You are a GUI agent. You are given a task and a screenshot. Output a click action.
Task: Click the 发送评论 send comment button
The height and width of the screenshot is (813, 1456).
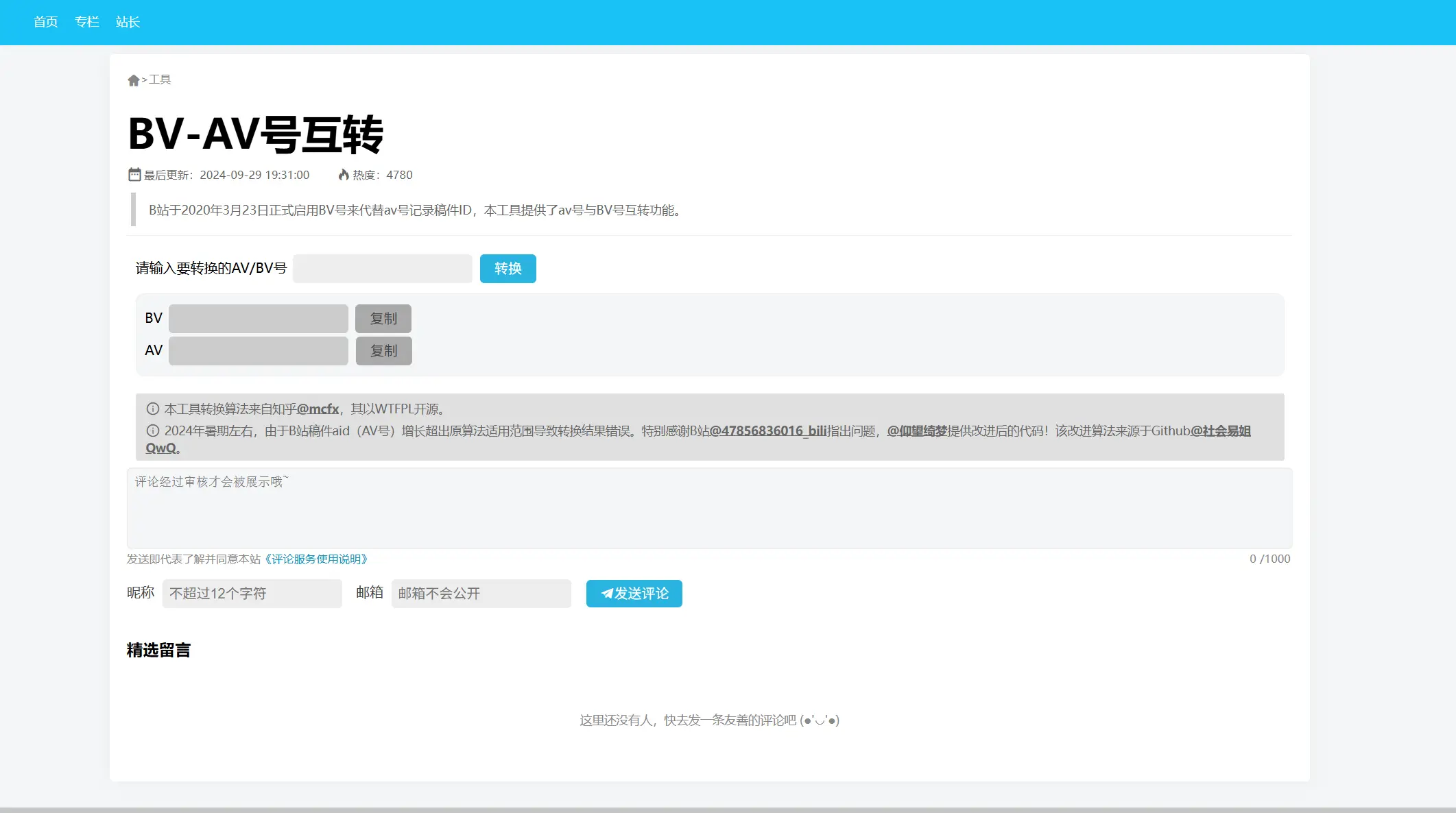click(x=634, y=594)
